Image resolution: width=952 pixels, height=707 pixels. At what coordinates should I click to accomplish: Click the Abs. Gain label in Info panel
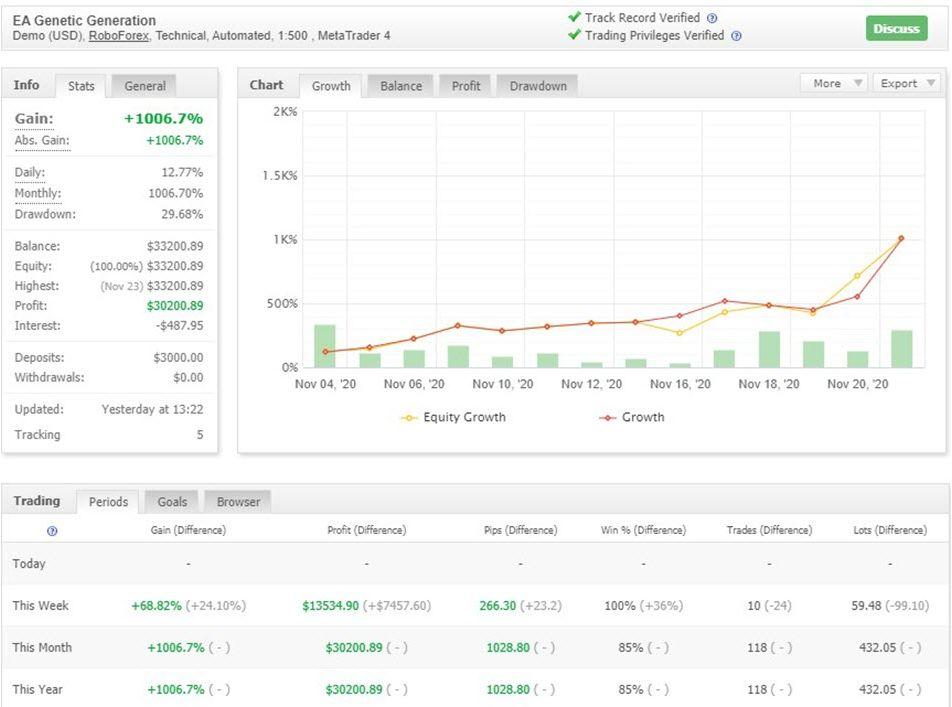pos(42,141)
